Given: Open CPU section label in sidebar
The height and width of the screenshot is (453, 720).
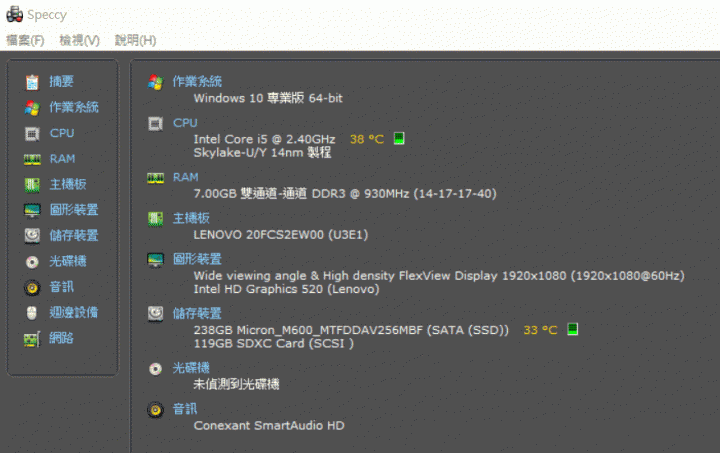Looking at the screenshot, I should click(62, 133).
